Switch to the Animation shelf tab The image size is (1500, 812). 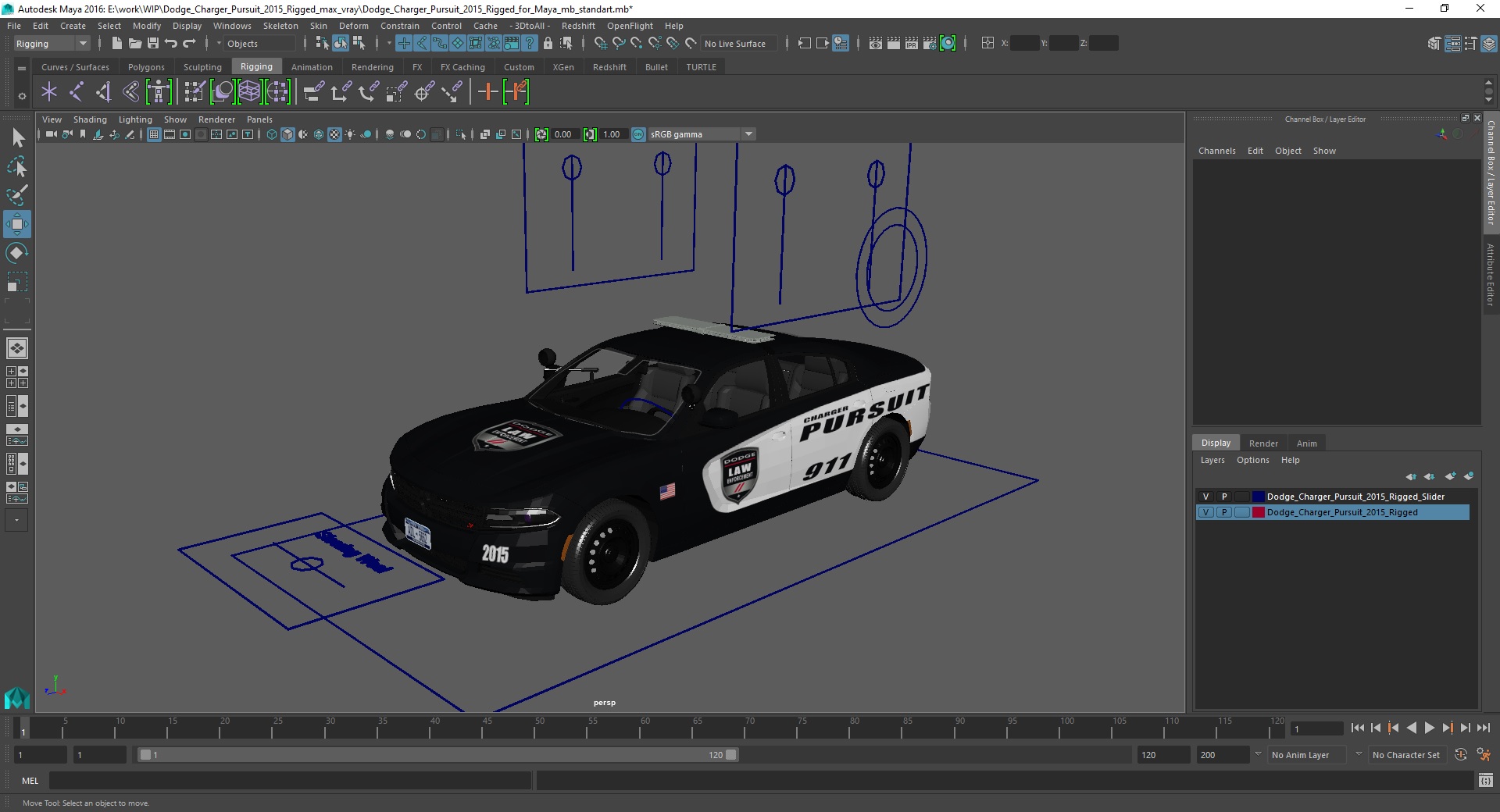point(312,67)
